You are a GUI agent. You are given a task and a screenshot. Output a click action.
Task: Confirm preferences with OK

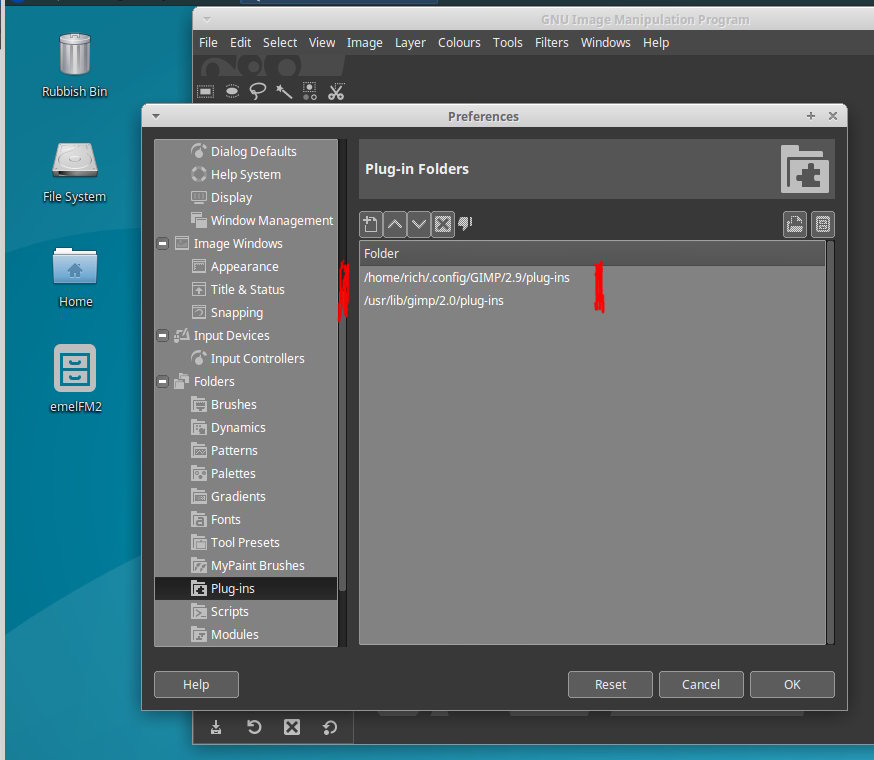point(792,684)
